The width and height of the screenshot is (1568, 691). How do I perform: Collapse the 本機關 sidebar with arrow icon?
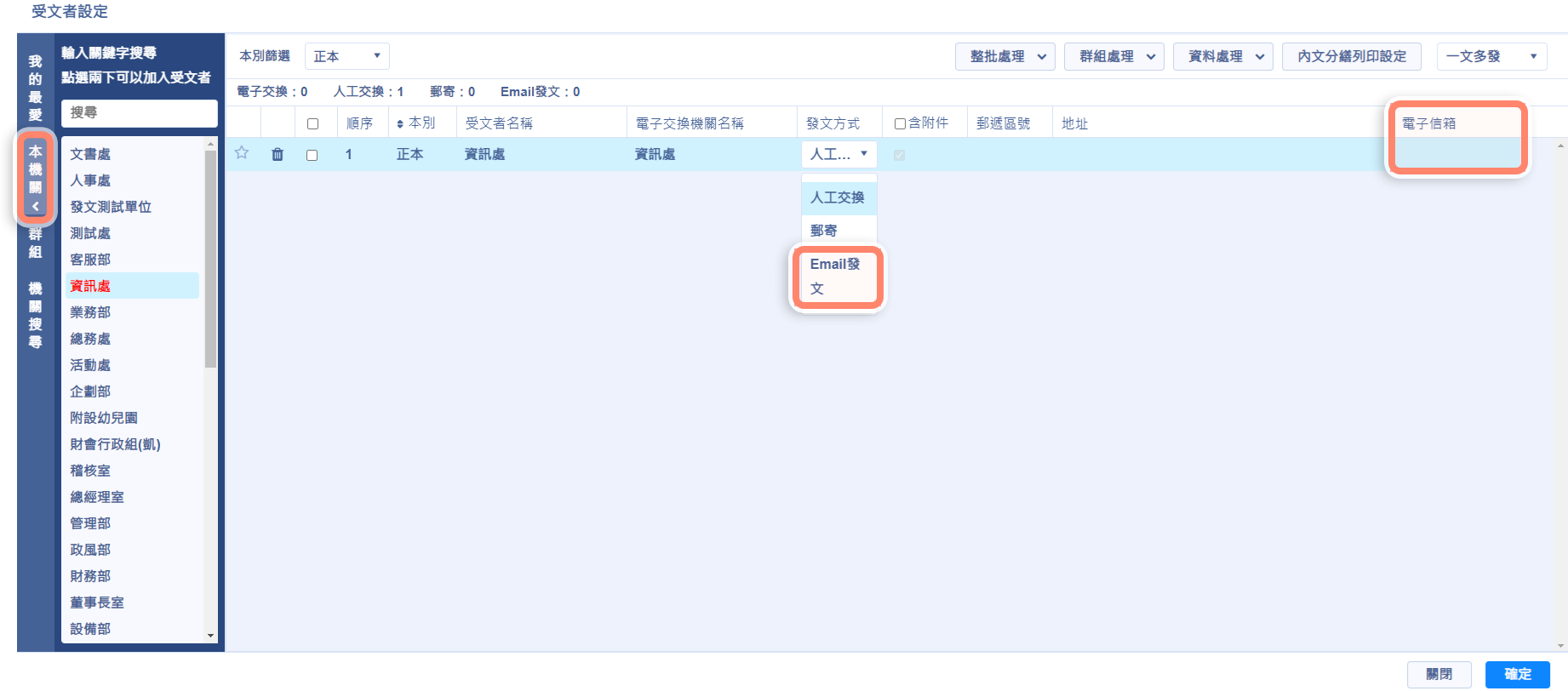coord(35,206)
